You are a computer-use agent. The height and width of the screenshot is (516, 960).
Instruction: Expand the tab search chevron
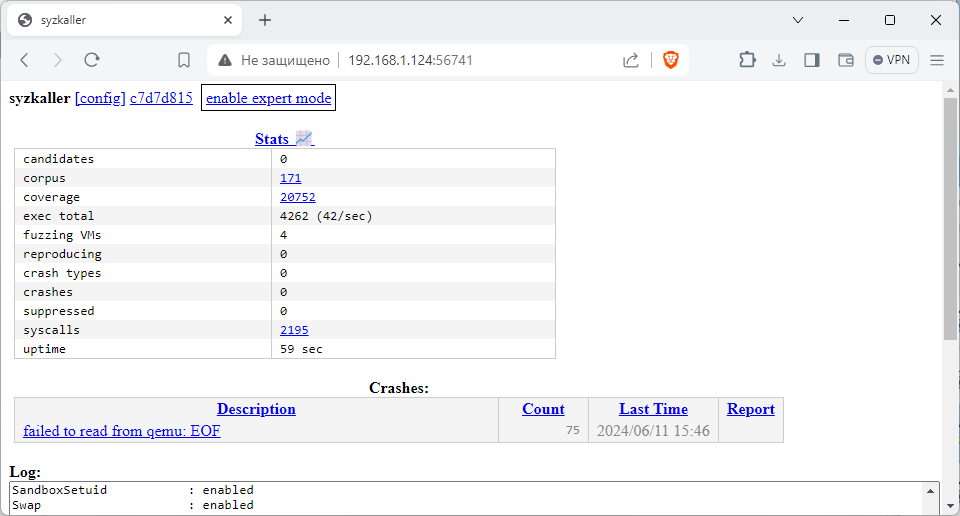798,20
